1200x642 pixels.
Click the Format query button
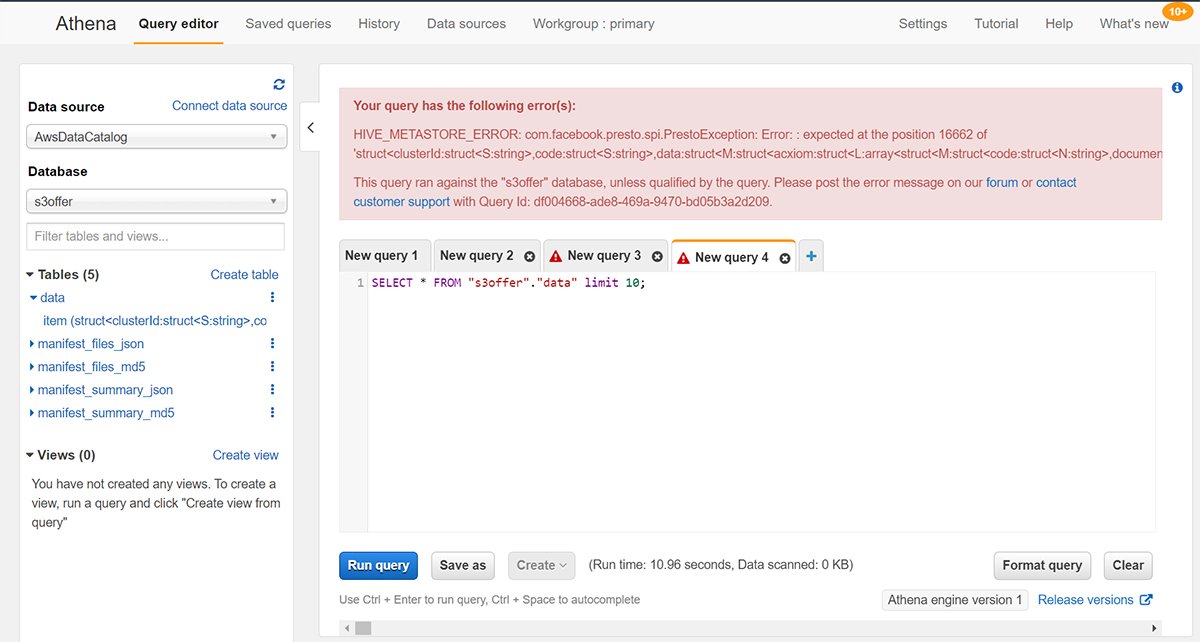pos(1042,565)
